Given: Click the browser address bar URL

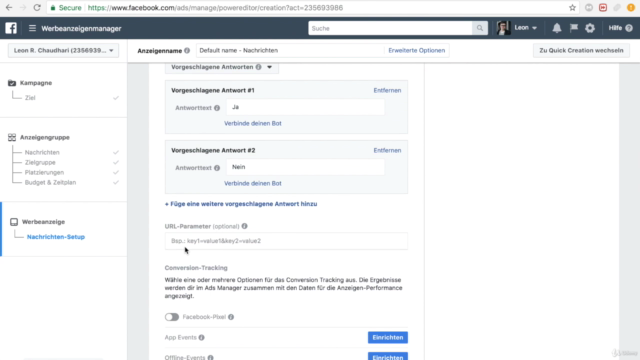Looking at the screenshot, I should point(216,8).
